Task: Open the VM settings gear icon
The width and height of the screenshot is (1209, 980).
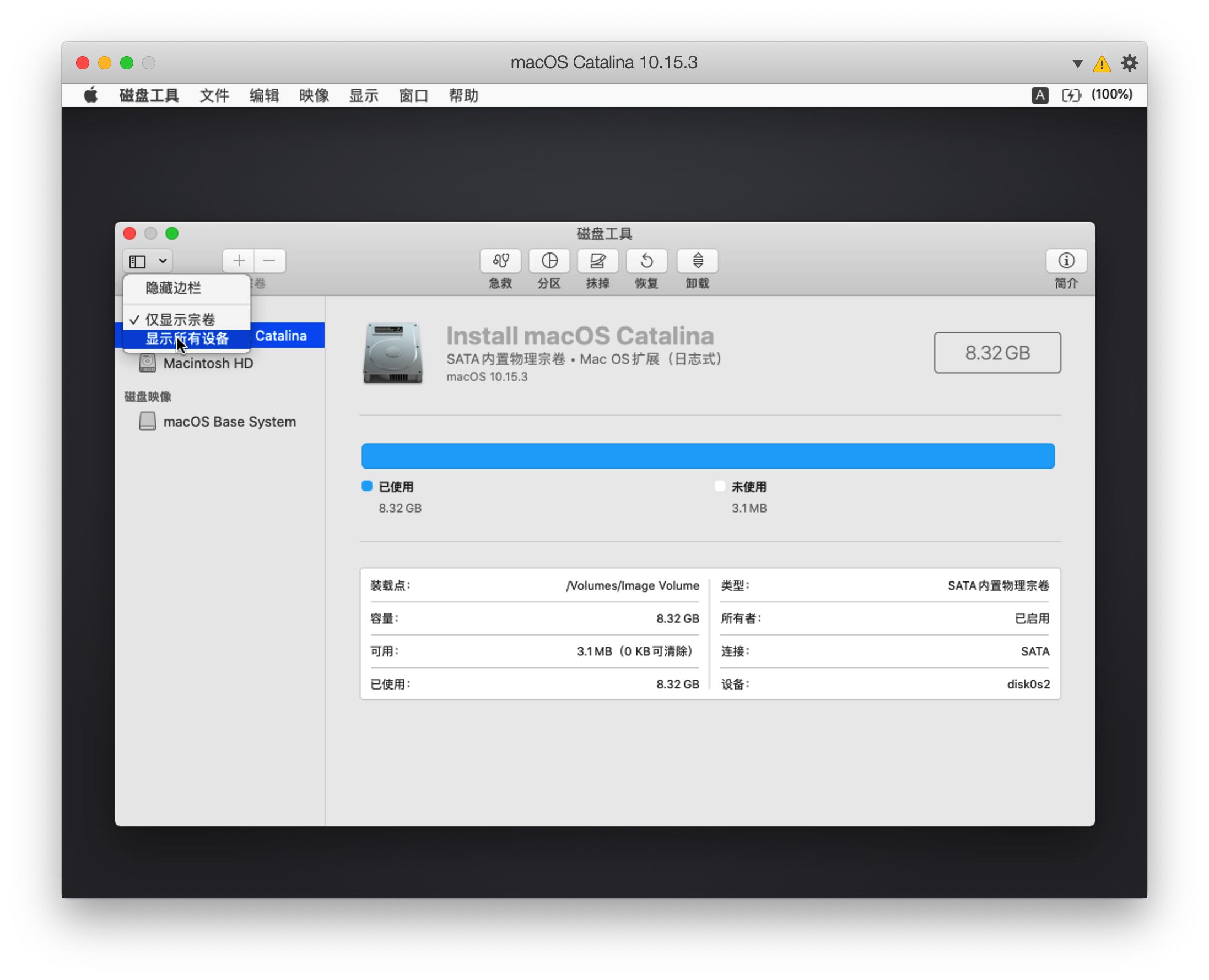Action: coord(1129,63)
